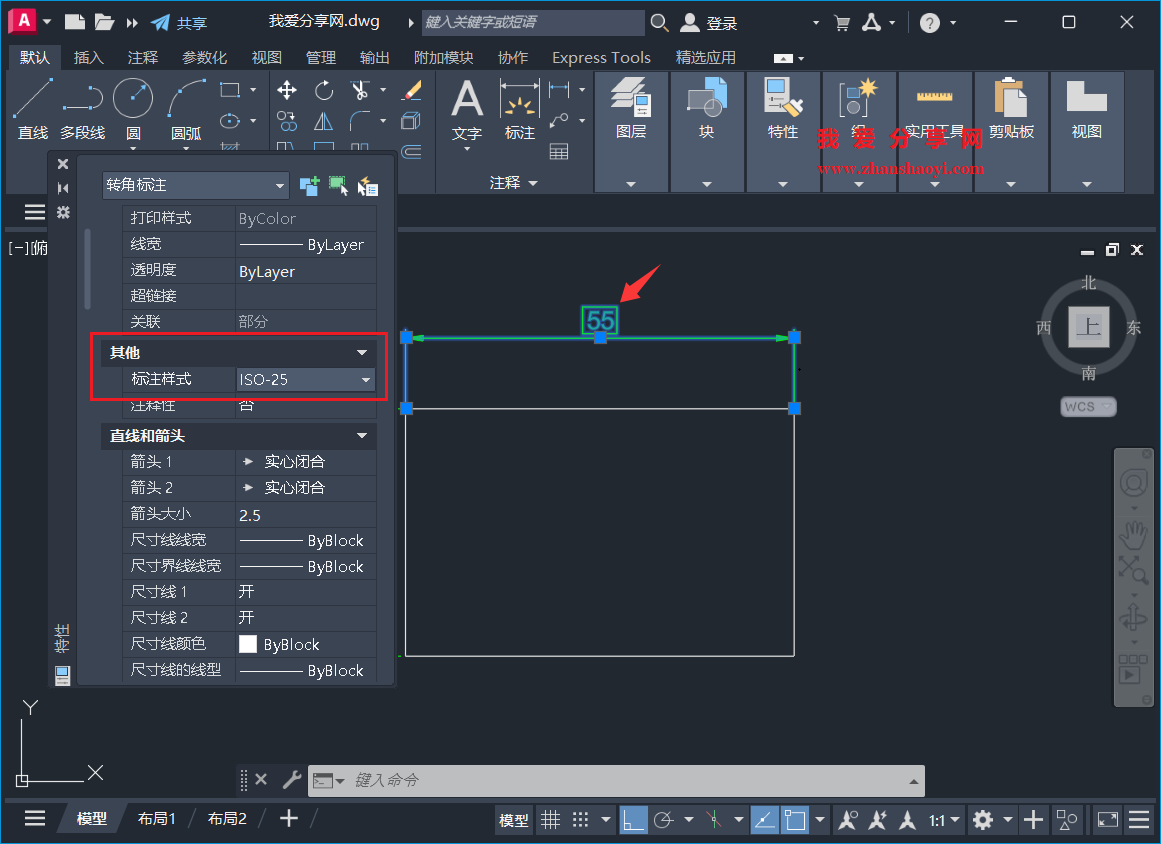Toggle object snap tracking in status bar
The width and height of the screenshot is (1161, 844).
pyautogui.click(x=764, y=820)
